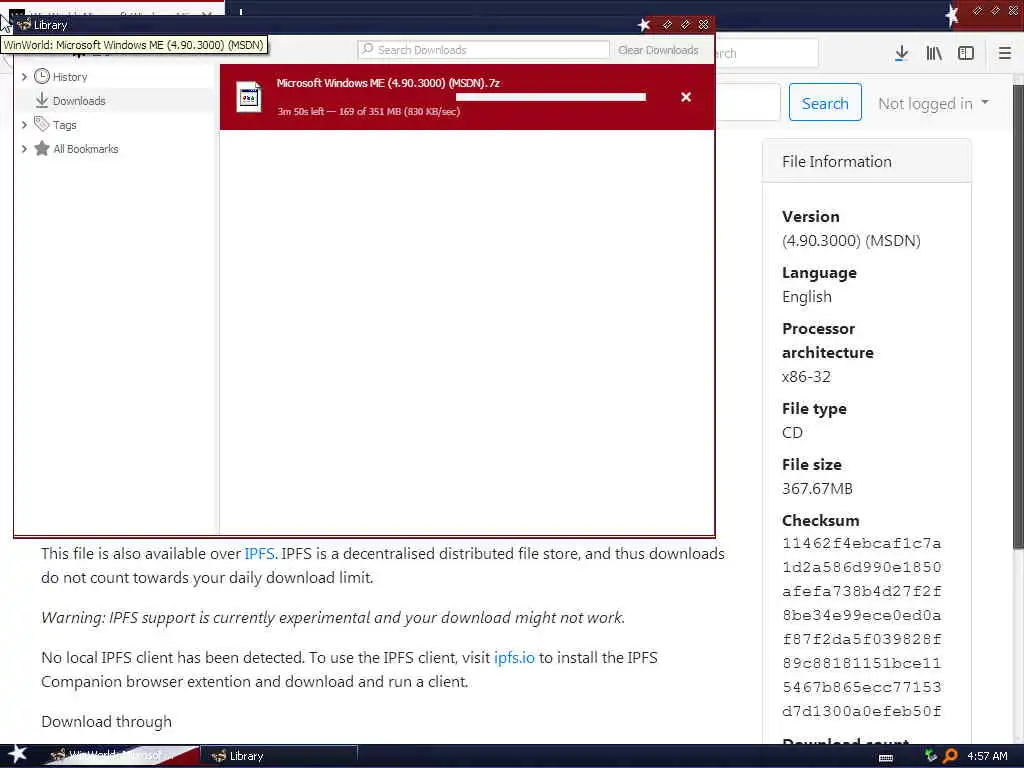1024x768 pixels.
Task: Open the Firefox hamburger menu
Action: [1005, 53]
